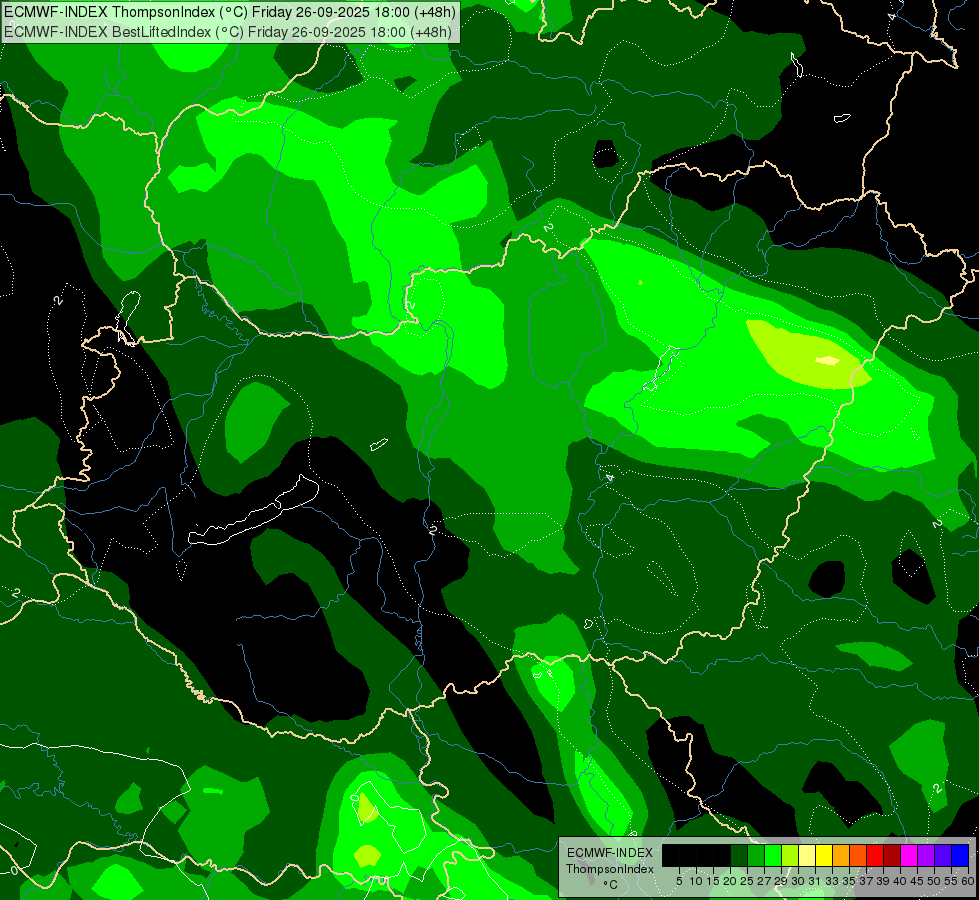Click the legend tick value 40

pyautogui.click(x=900, y=881)
